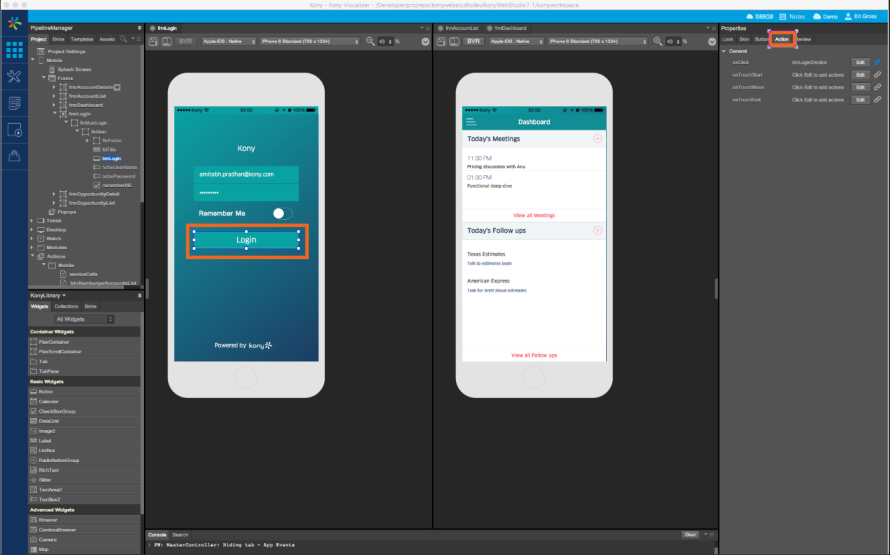
Task: Click Edit button for onTouchMove
Action: pos(860,87)
